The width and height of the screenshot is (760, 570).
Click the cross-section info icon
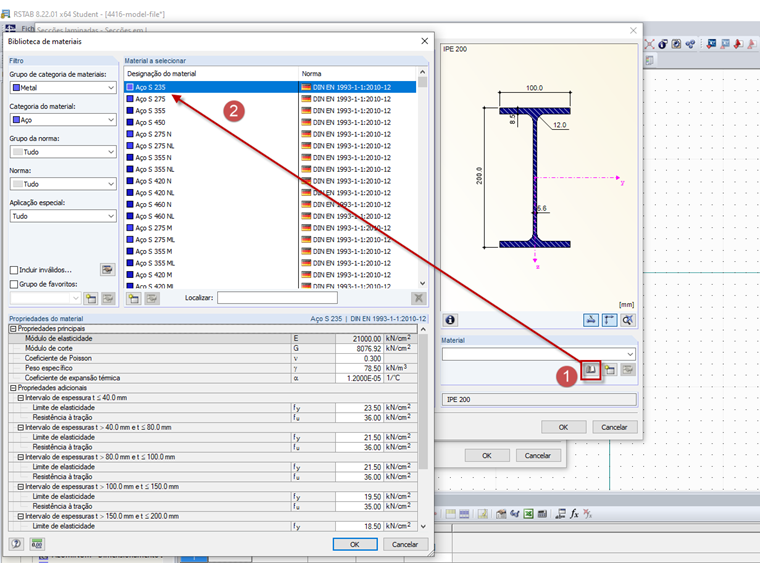pyautogui.click(x=450, y=320)
